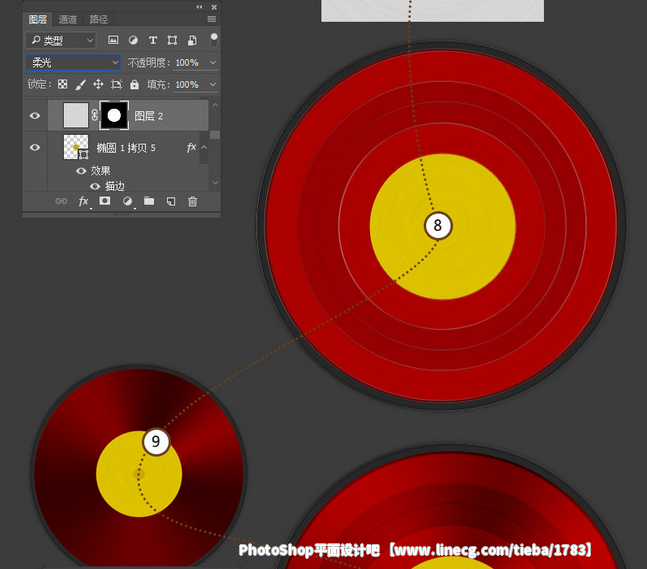
Task: Open the 类型 filter dropdown
Action: coord(61,40)
